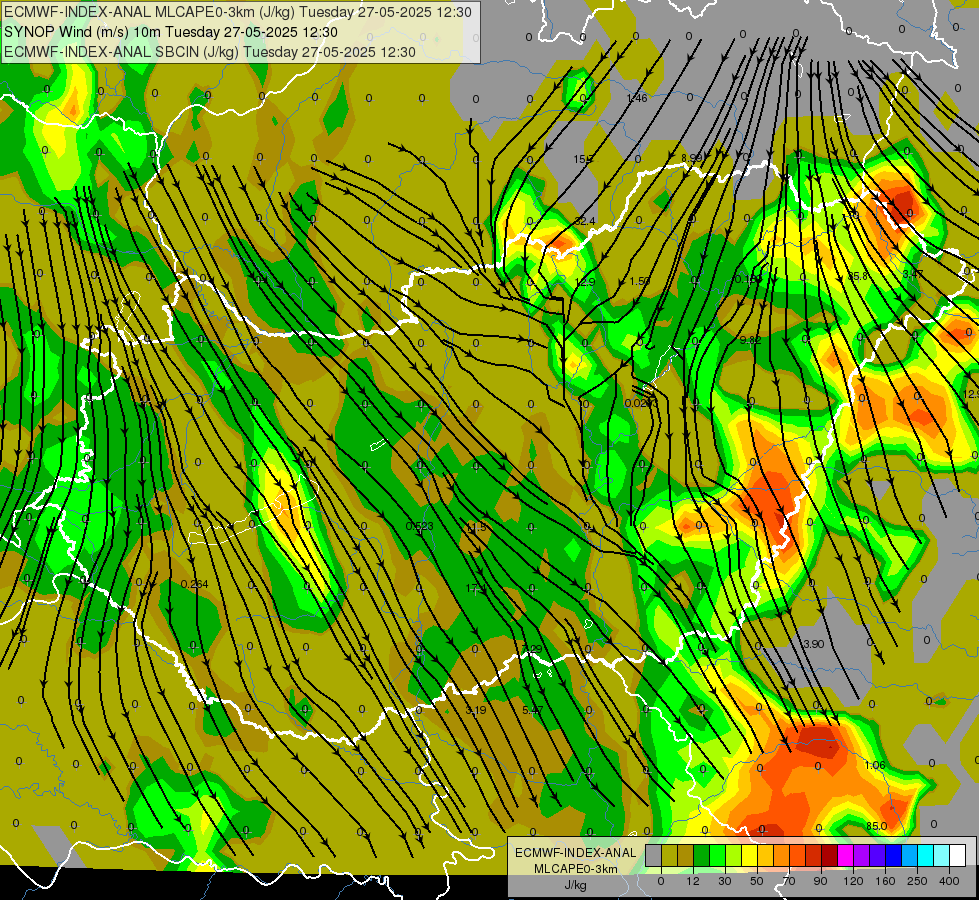Viewport: 979px width, 900px height.
Task: Select the white legend swatch
Action: [x=958, y=855]
